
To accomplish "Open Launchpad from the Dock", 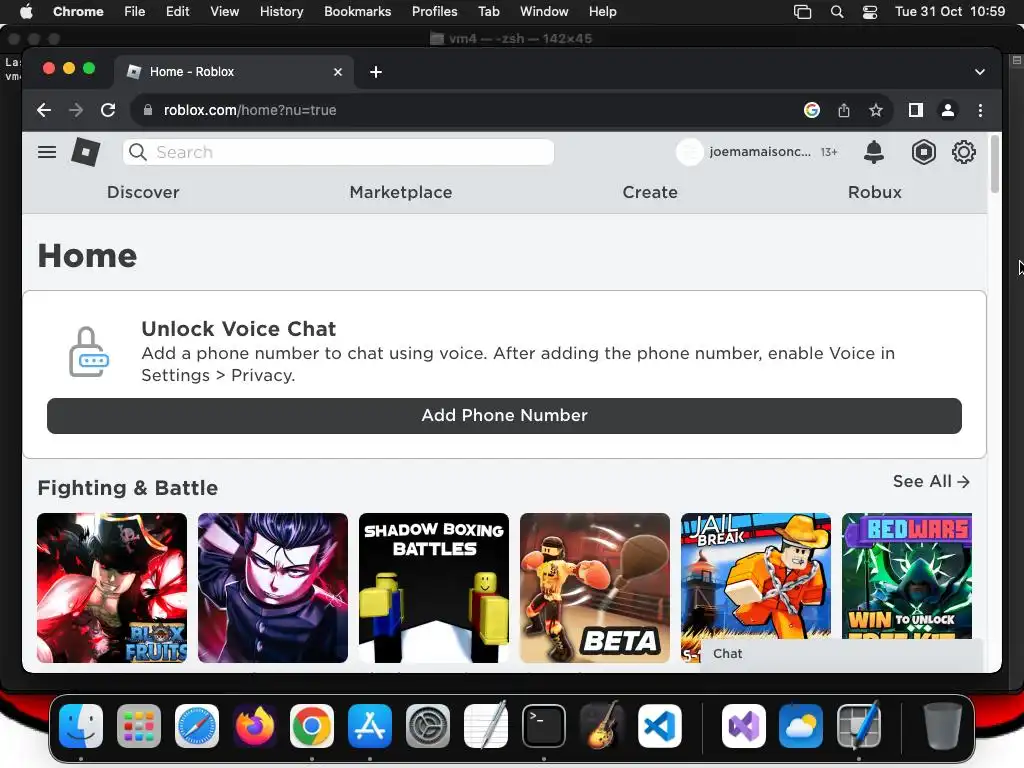I will (x=139, y=726).
